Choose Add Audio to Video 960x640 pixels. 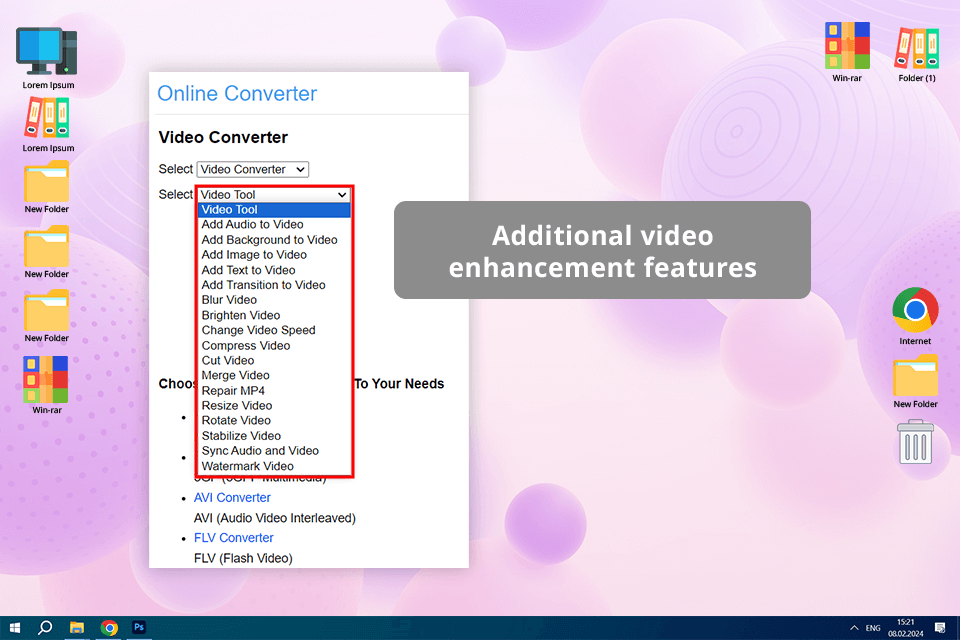coord(274,225)
